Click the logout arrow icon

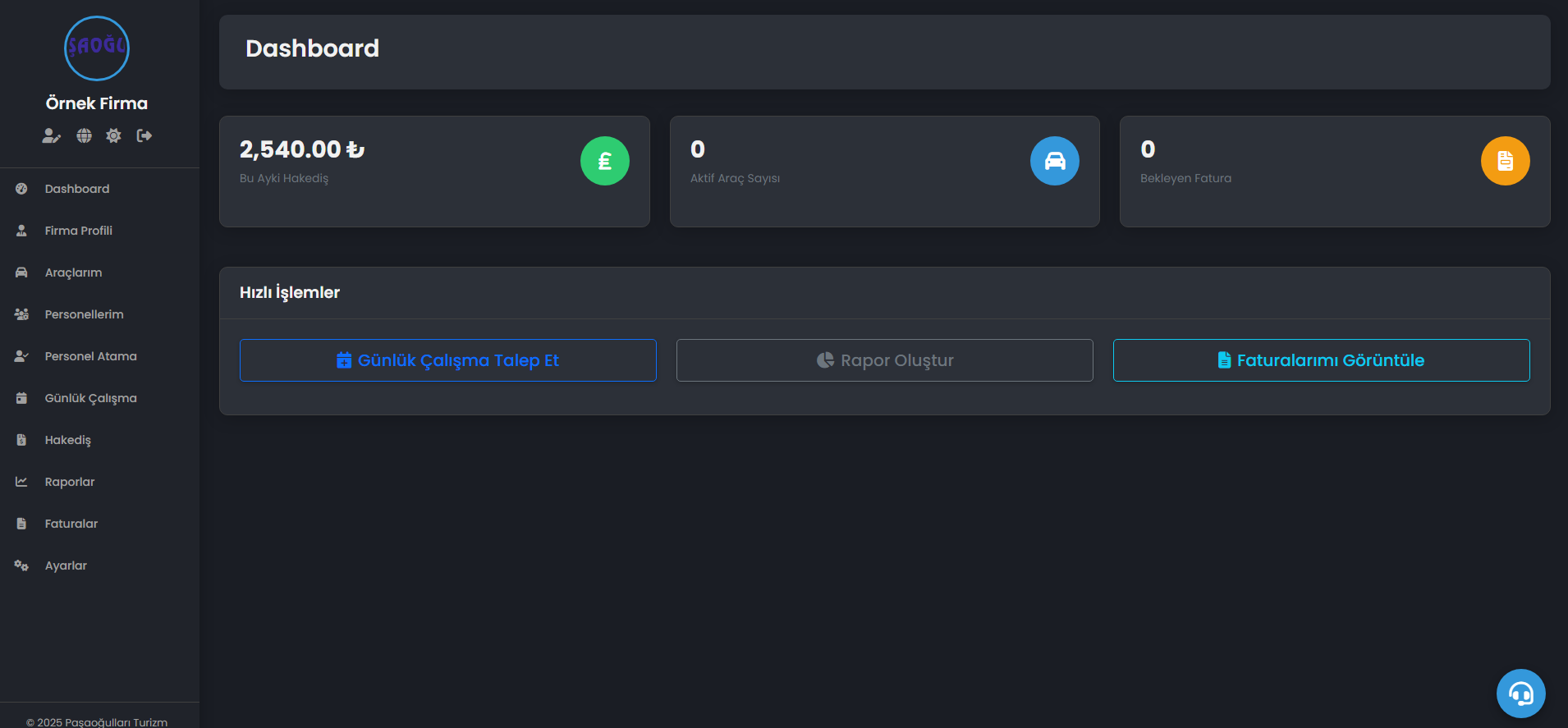point(144,135)
